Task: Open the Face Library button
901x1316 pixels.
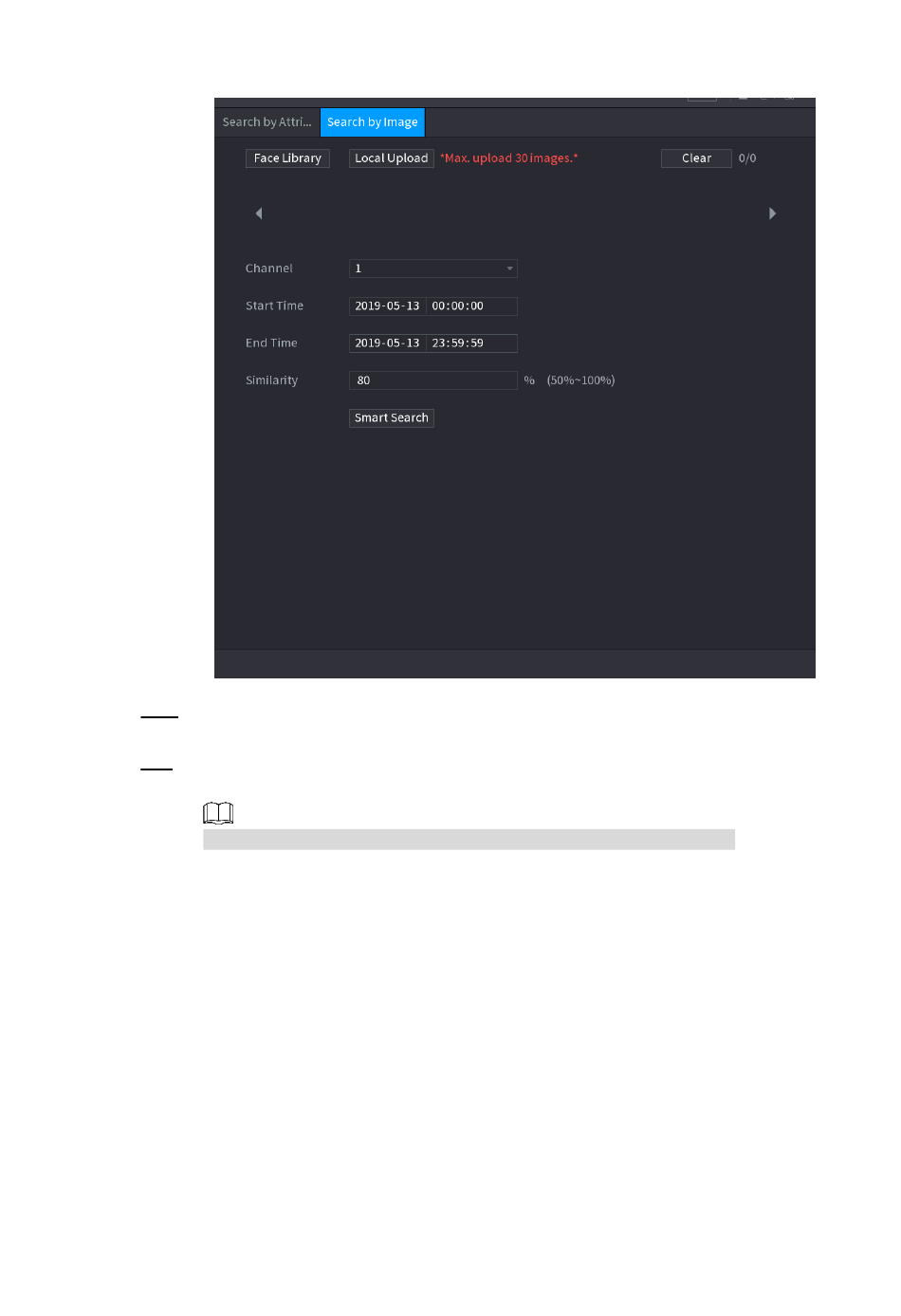Action: [287, 158]
